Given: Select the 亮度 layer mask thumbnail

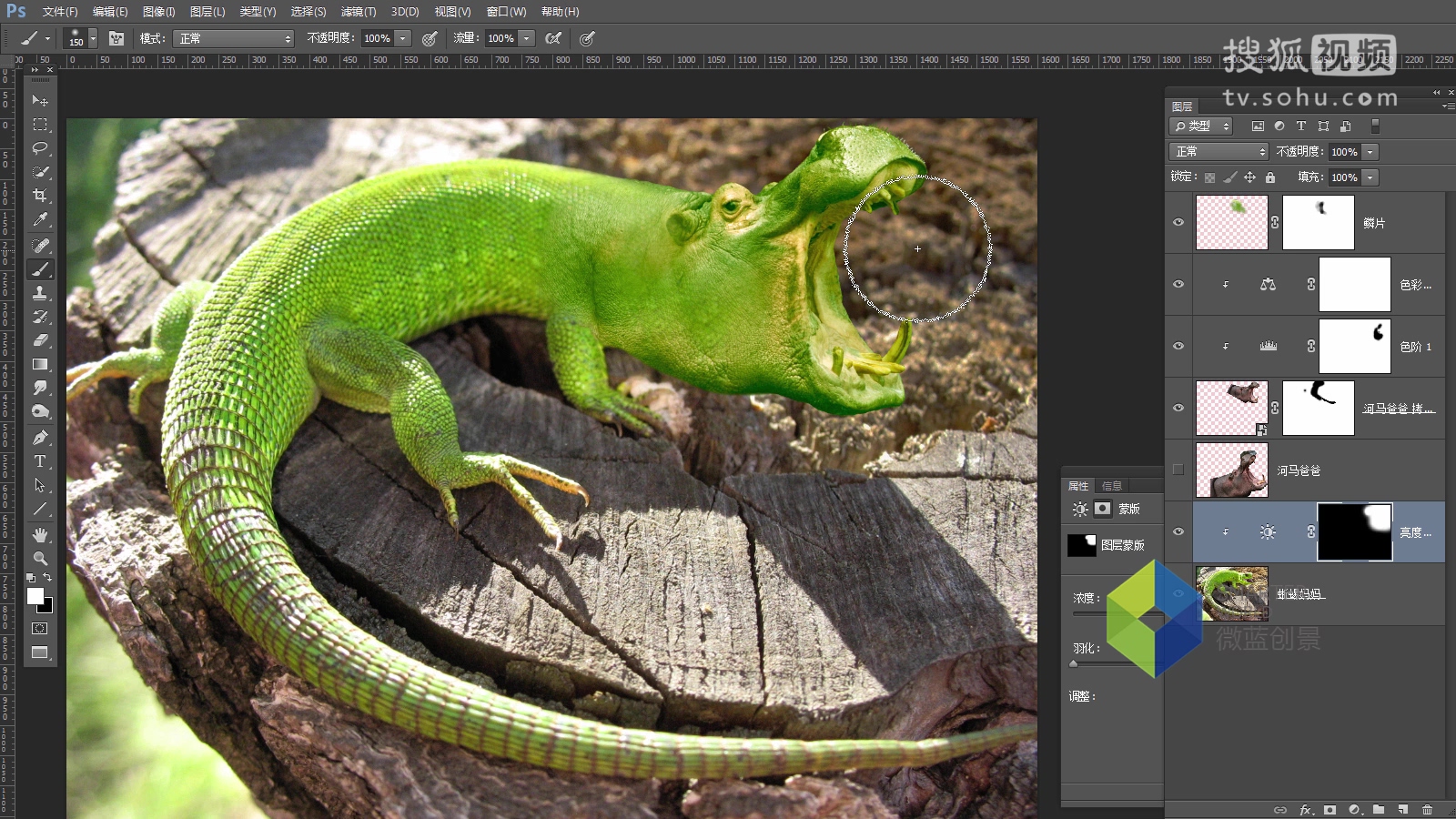Looking at the screenshot, I should pos(1354,532).
